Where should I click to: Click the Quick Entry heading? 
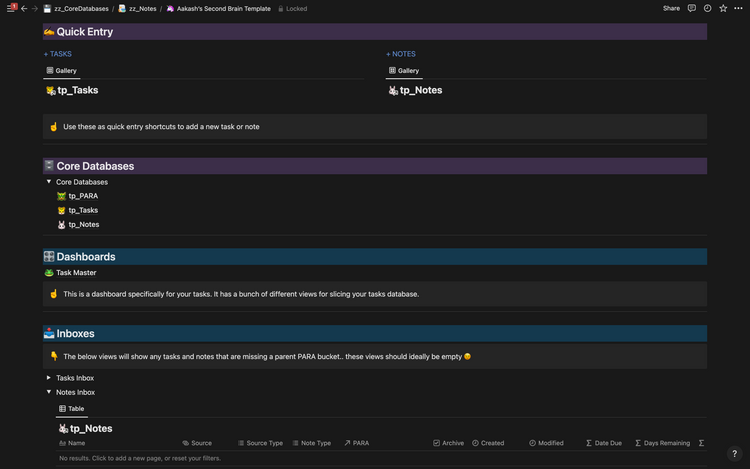tap(85, 32)
